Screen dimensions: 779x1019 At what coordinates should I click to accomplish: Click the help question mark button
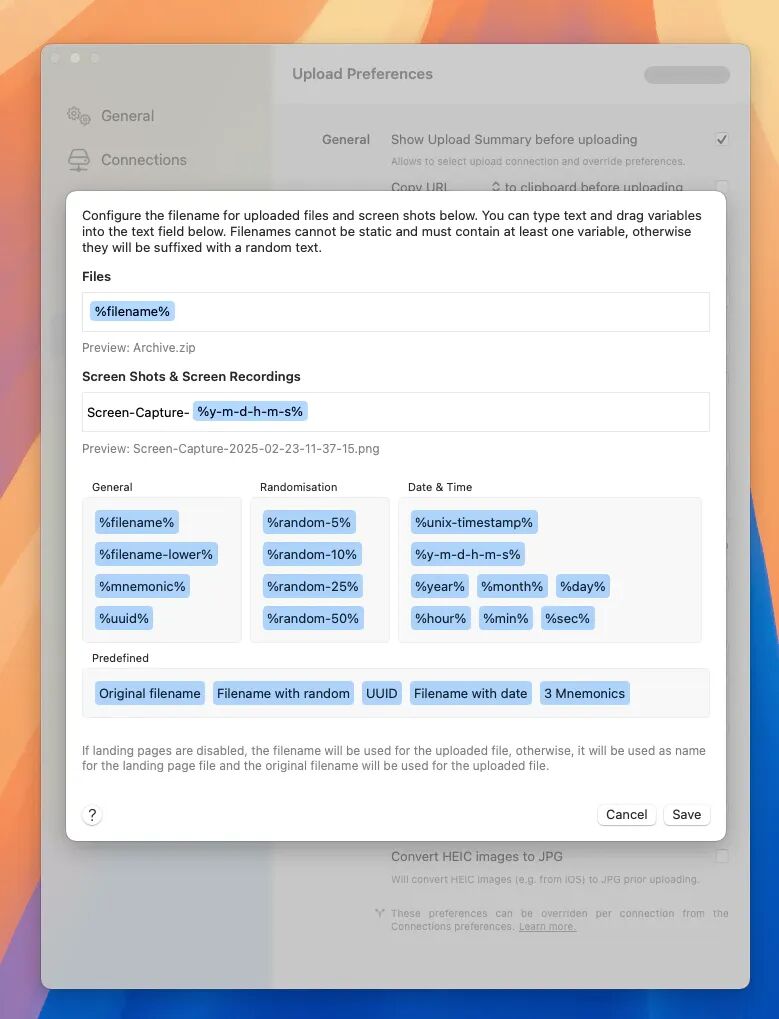(x=92, y=815)
